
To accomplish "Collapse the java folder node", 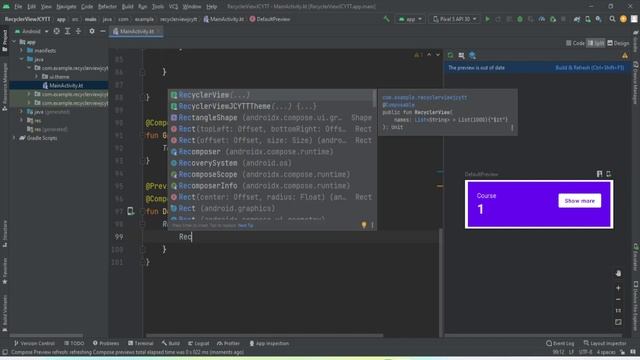I will 22,59.
